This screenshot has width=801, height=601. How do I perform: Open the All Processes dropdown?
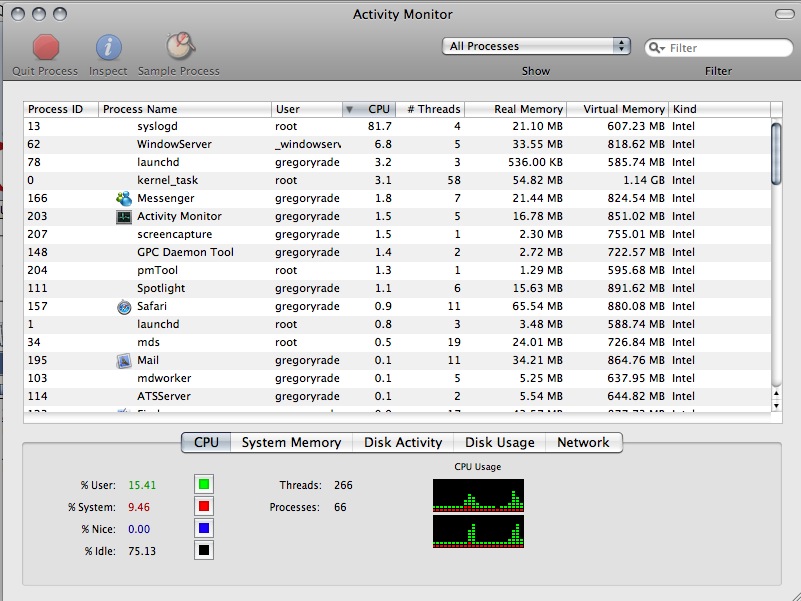click(x=536, y=46)
